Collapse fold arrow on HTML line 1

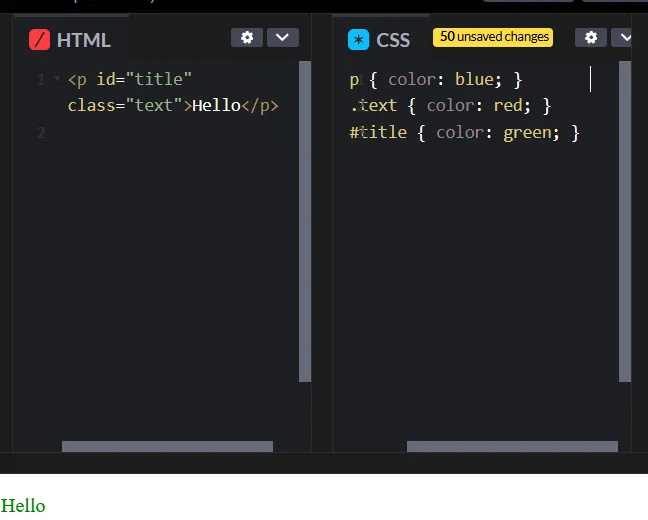(57, 78)
